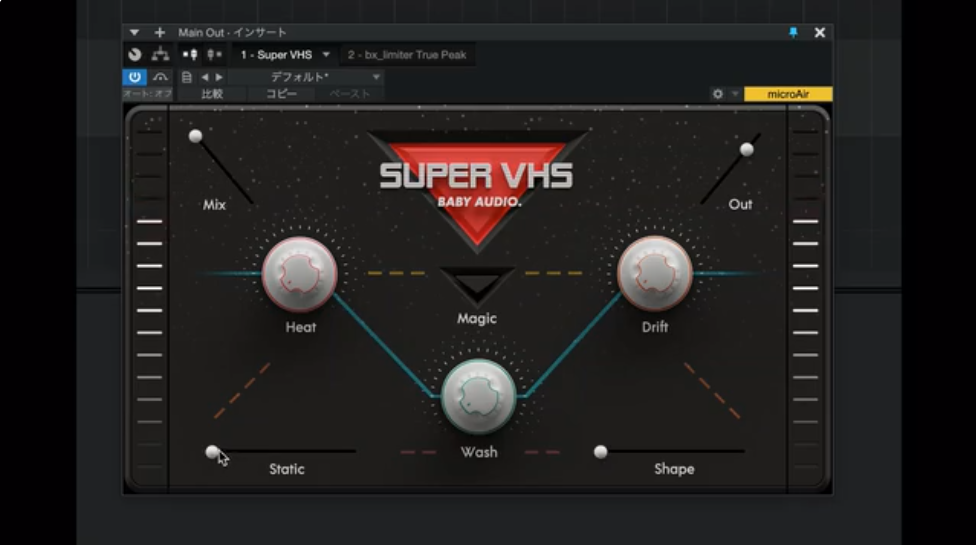Toggle plugin power bypass button
The image size is (976, 545).
(x=134, y=77)
